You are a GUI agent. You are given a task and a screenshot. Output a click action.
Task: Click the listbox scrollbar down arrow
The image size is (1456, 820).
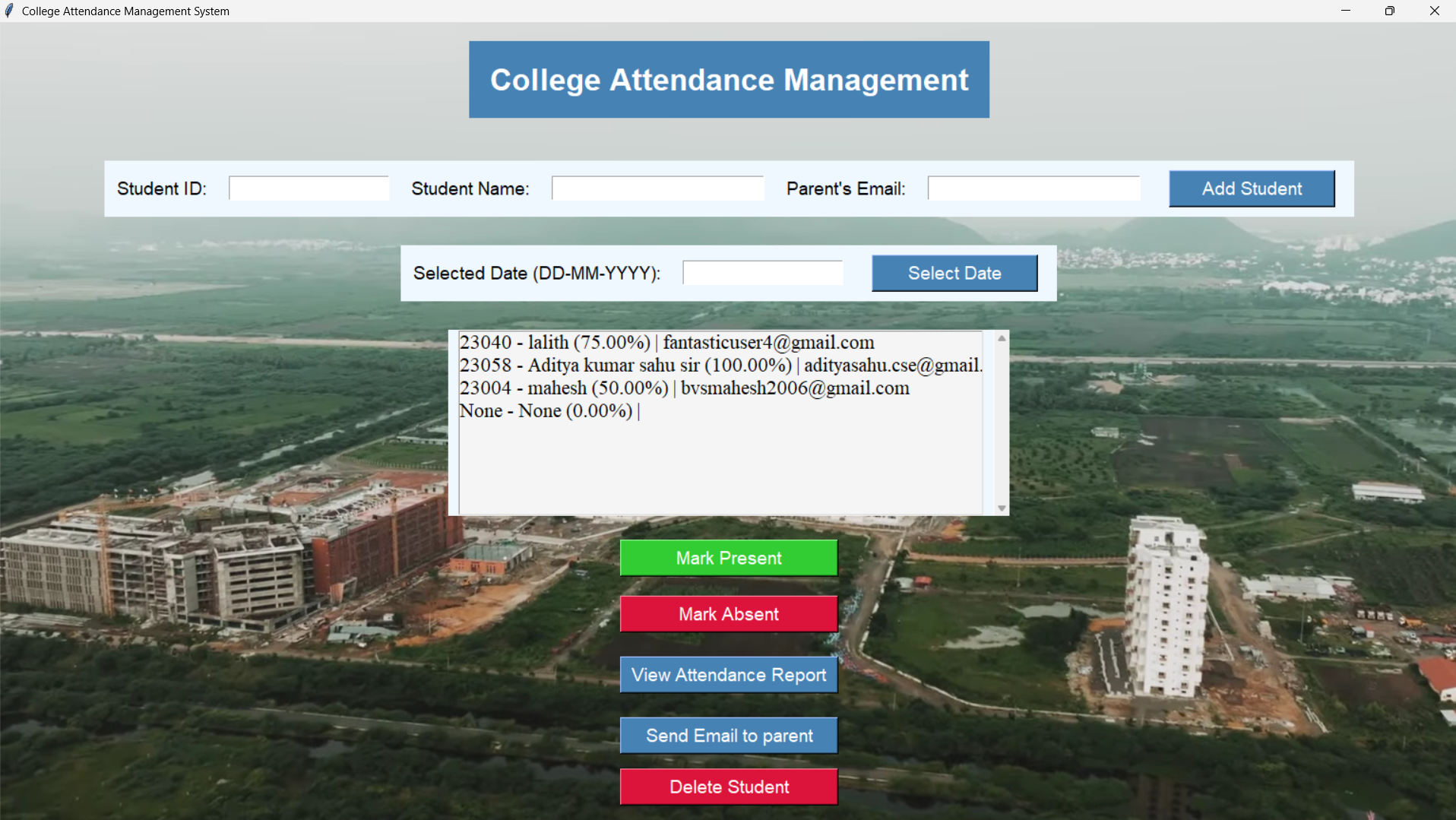1002,508
